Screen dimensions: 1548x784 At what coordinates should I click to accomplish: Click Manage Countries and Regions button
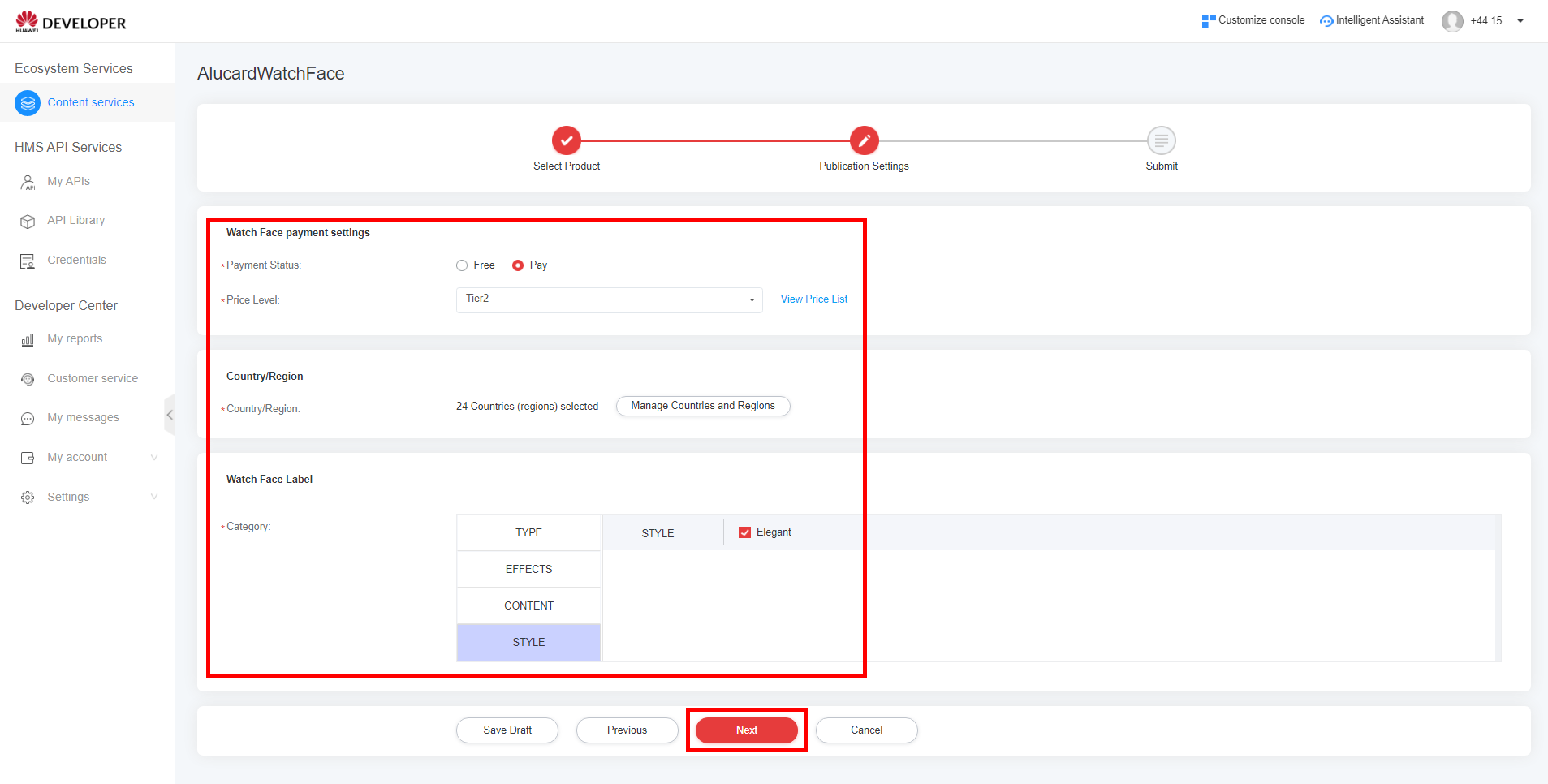(x=703, y=406)
